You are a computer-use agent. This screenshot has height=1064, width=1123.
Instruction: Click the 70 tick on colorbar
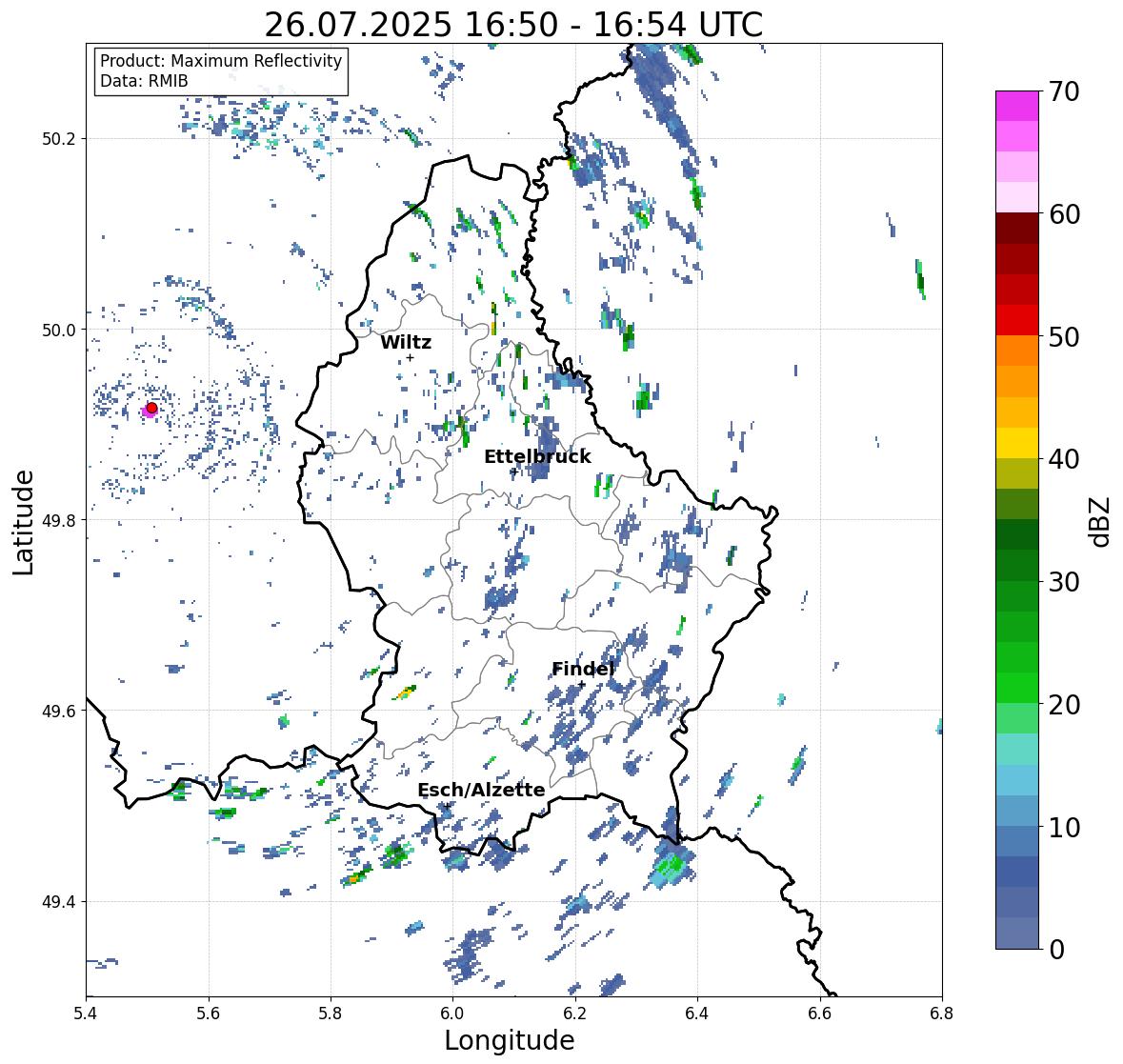1064,91
